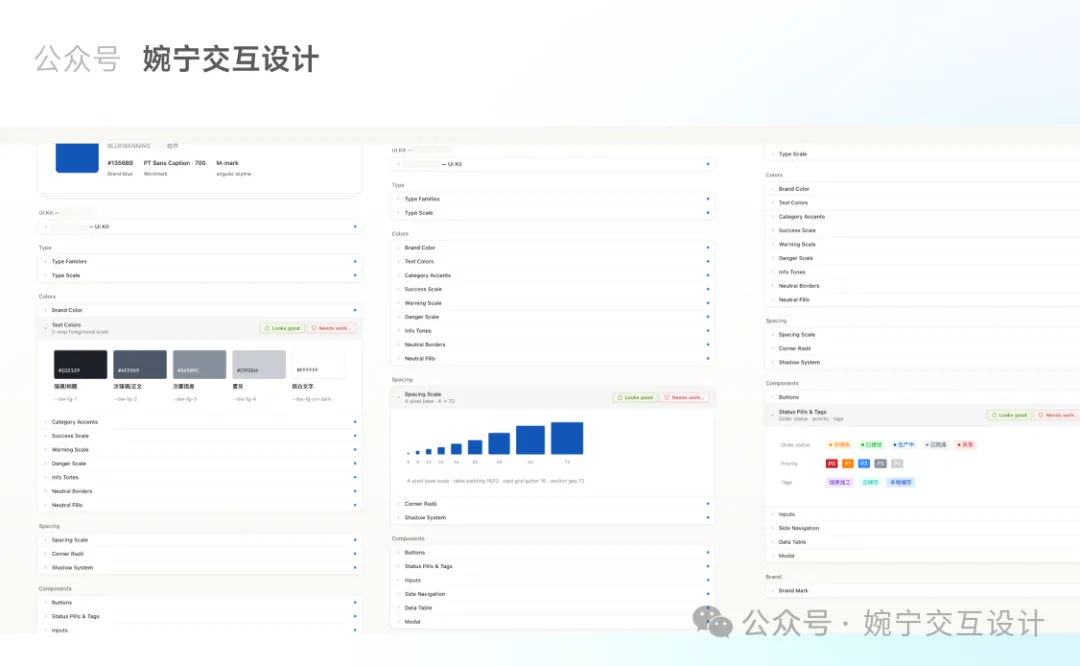Open the Neutral Borders row in right panel
Image resolution: width=1080 pixels, height=666 pixels.
[923, 286]
